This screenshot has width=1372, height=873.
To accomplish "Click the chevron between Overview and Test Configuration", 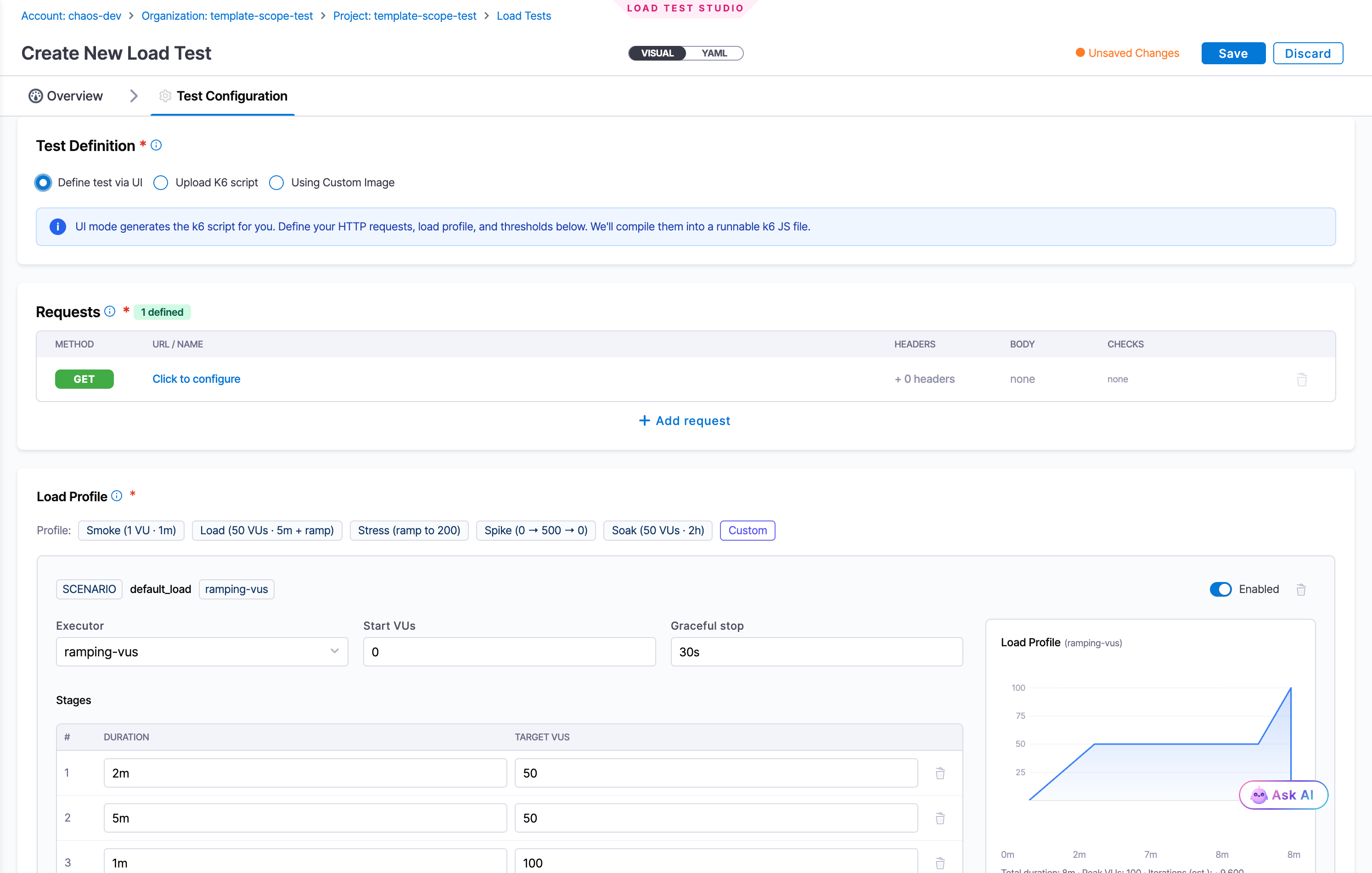I will [x=134, y=95].
